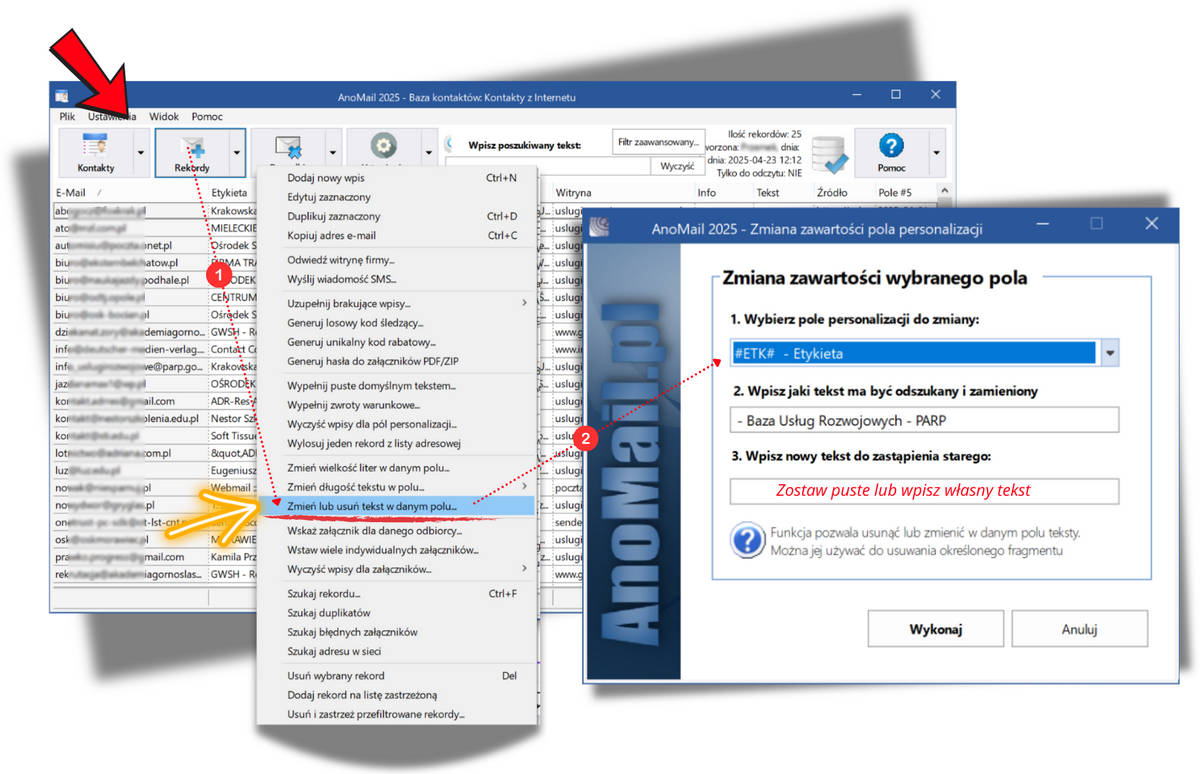Open the Pomoc menu in menu bar
Viewport: 1200px width, 774px height.
pyautogui.click(x=207, y=117)
